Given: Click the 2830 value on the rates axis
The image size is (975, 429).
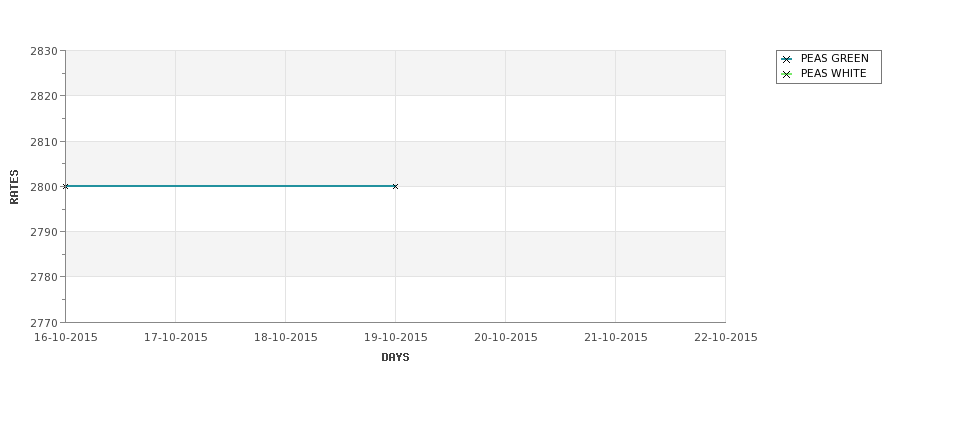Looking at the screenshot, I should click(x=43, y=51).
